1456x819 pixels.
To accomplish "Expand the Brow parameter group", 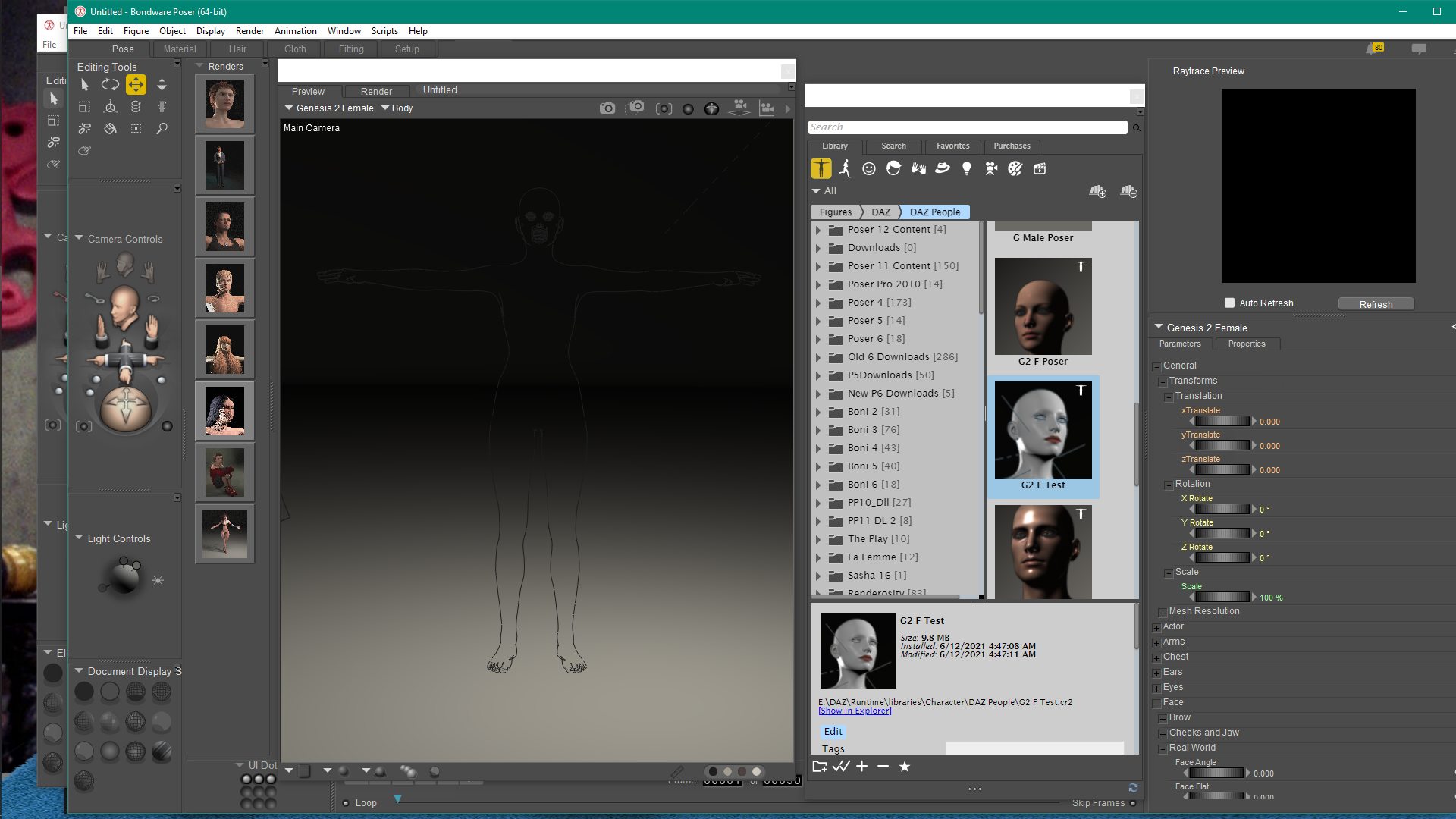I will 1163,718.
